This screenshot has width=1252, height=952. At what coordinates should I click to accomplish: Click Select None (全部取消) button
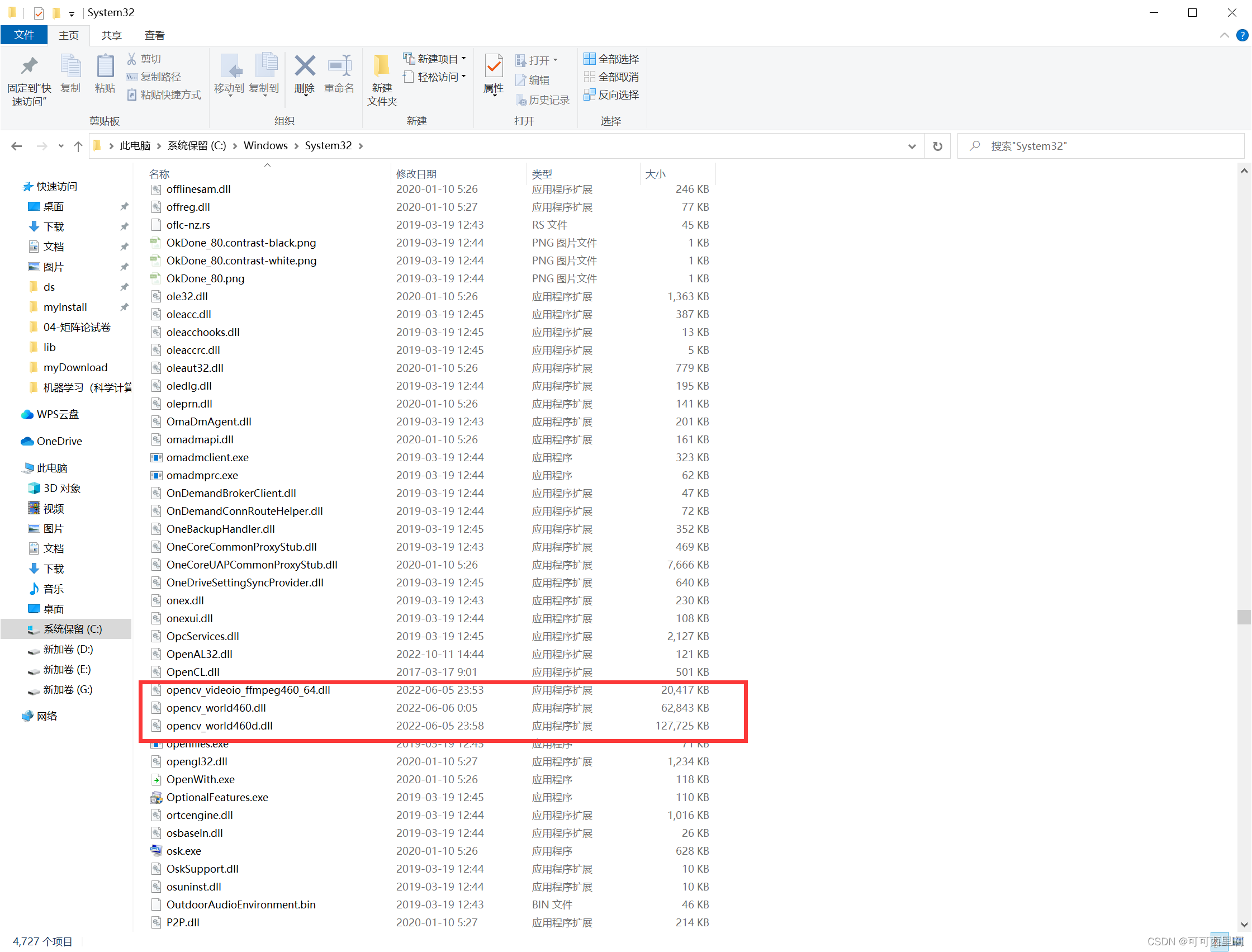click(x=611, y=77)
